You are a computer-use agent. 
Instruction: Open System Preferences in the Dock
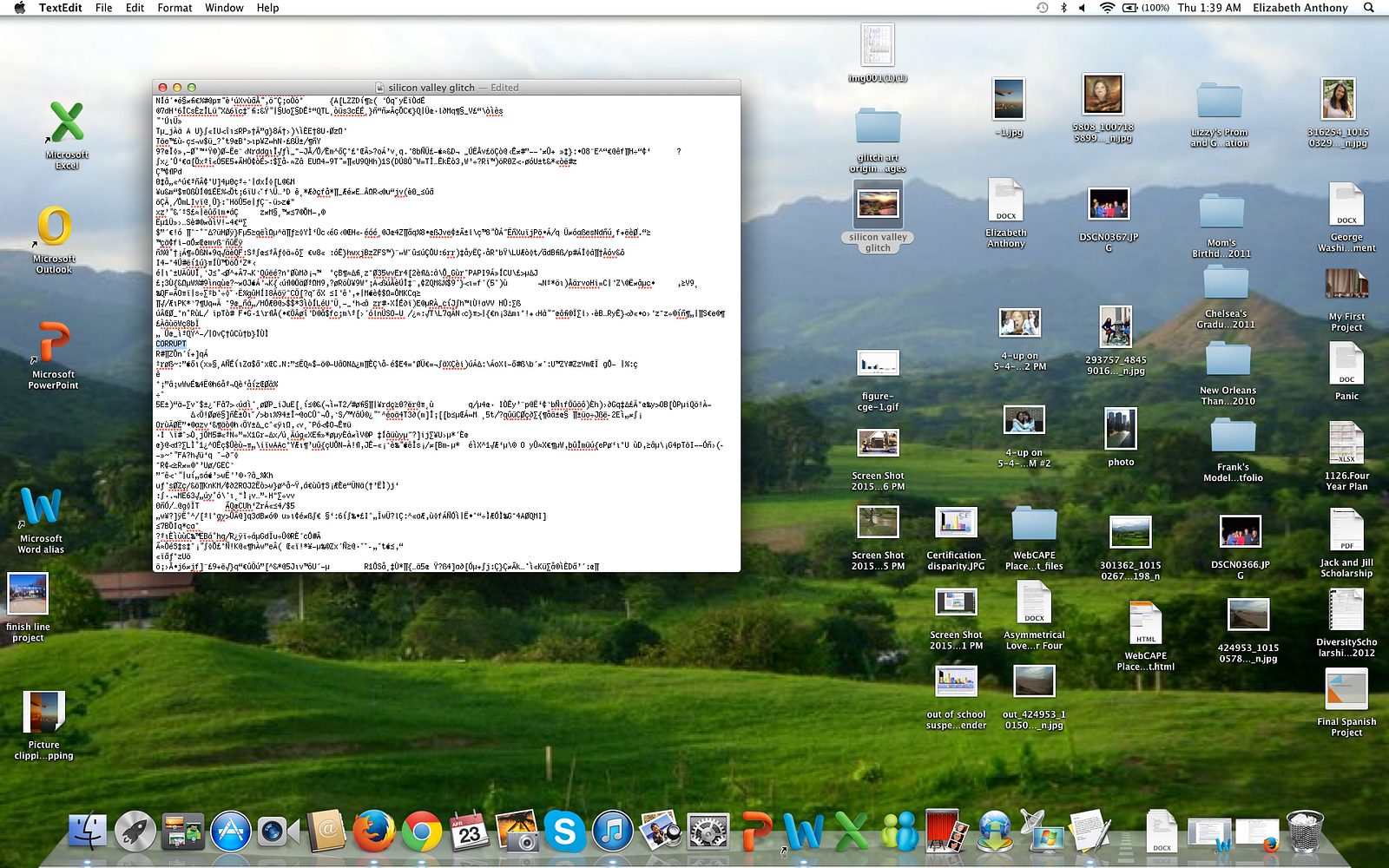708,832
